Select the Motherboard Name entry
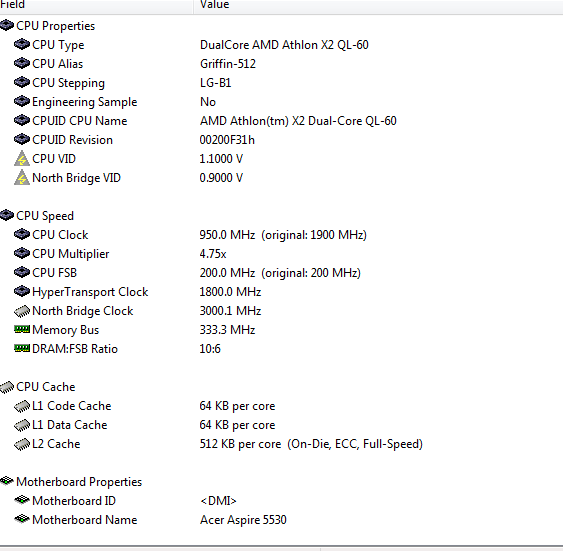 tap(282, 520)
